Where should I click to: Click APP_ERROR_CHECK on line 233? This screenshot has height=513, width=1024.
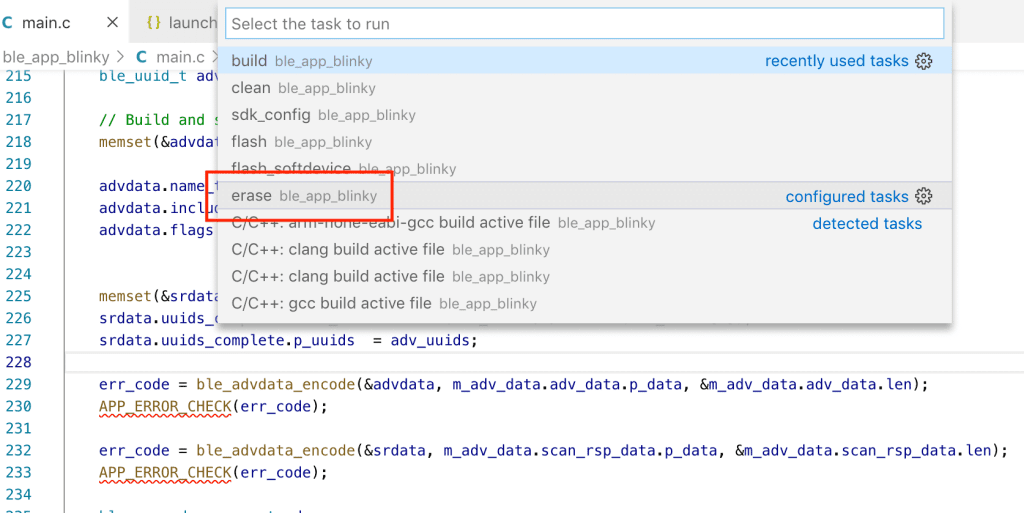click(x=165, y=473)
